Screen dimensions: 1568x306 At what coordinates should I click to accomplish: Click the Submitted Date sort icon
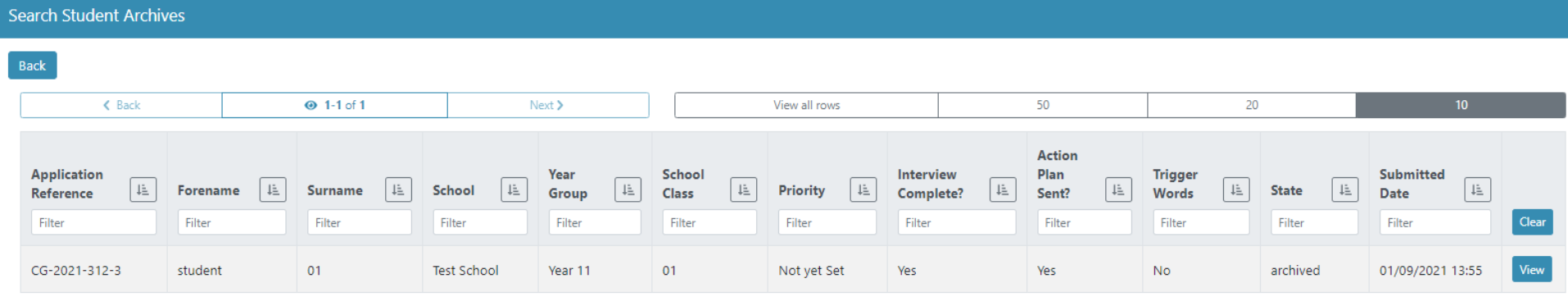coord(1477,190)
